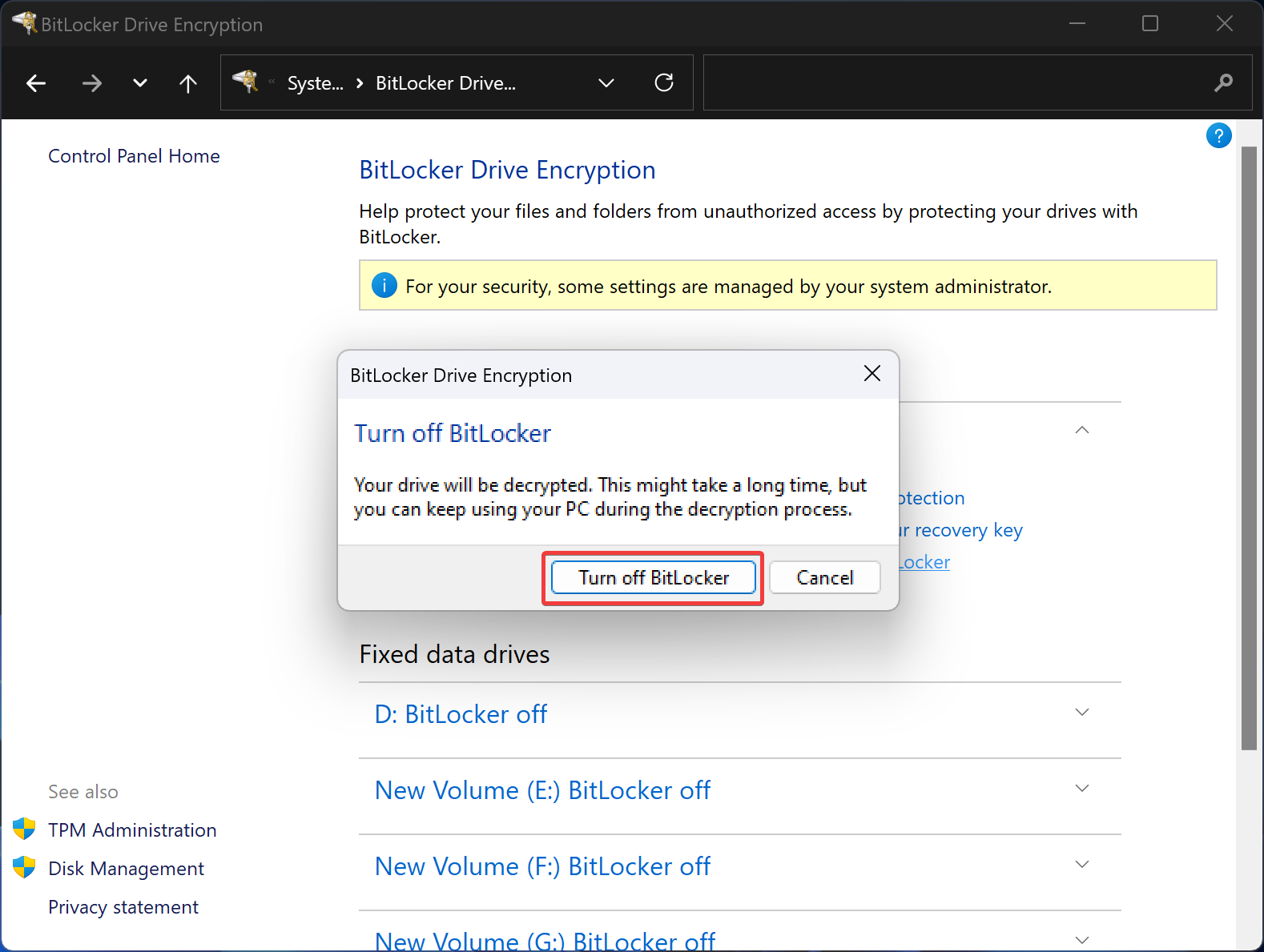This screenshot has width=1264, height=952.
Task: Close the BitLocker Drive Encryption window
Action: tap(1225, 23)
